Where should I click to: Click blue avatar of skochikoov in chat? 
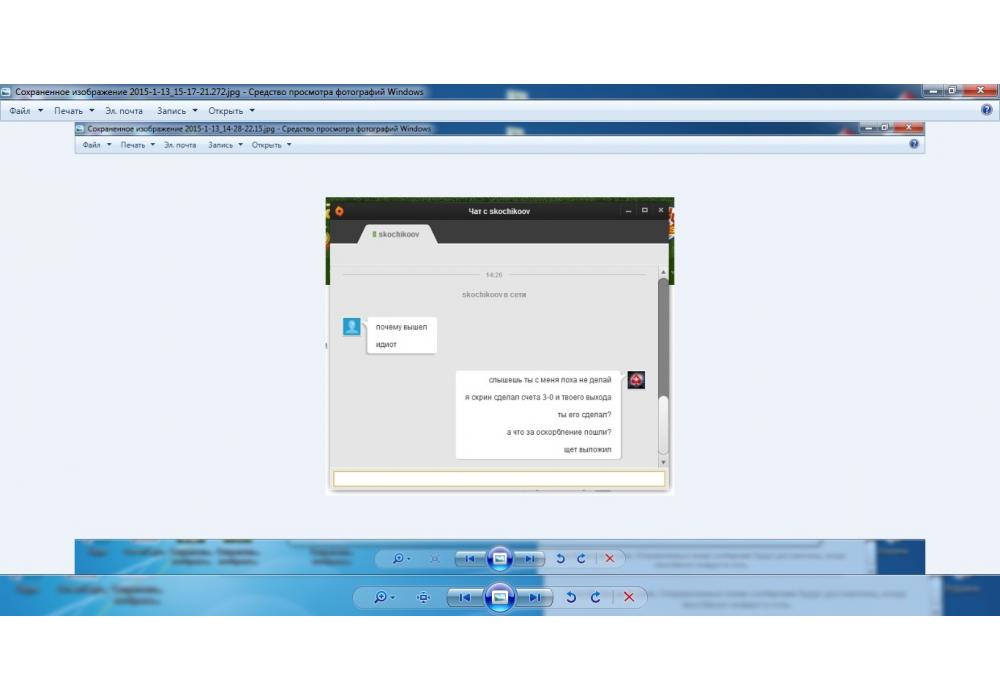click(351, 326)
